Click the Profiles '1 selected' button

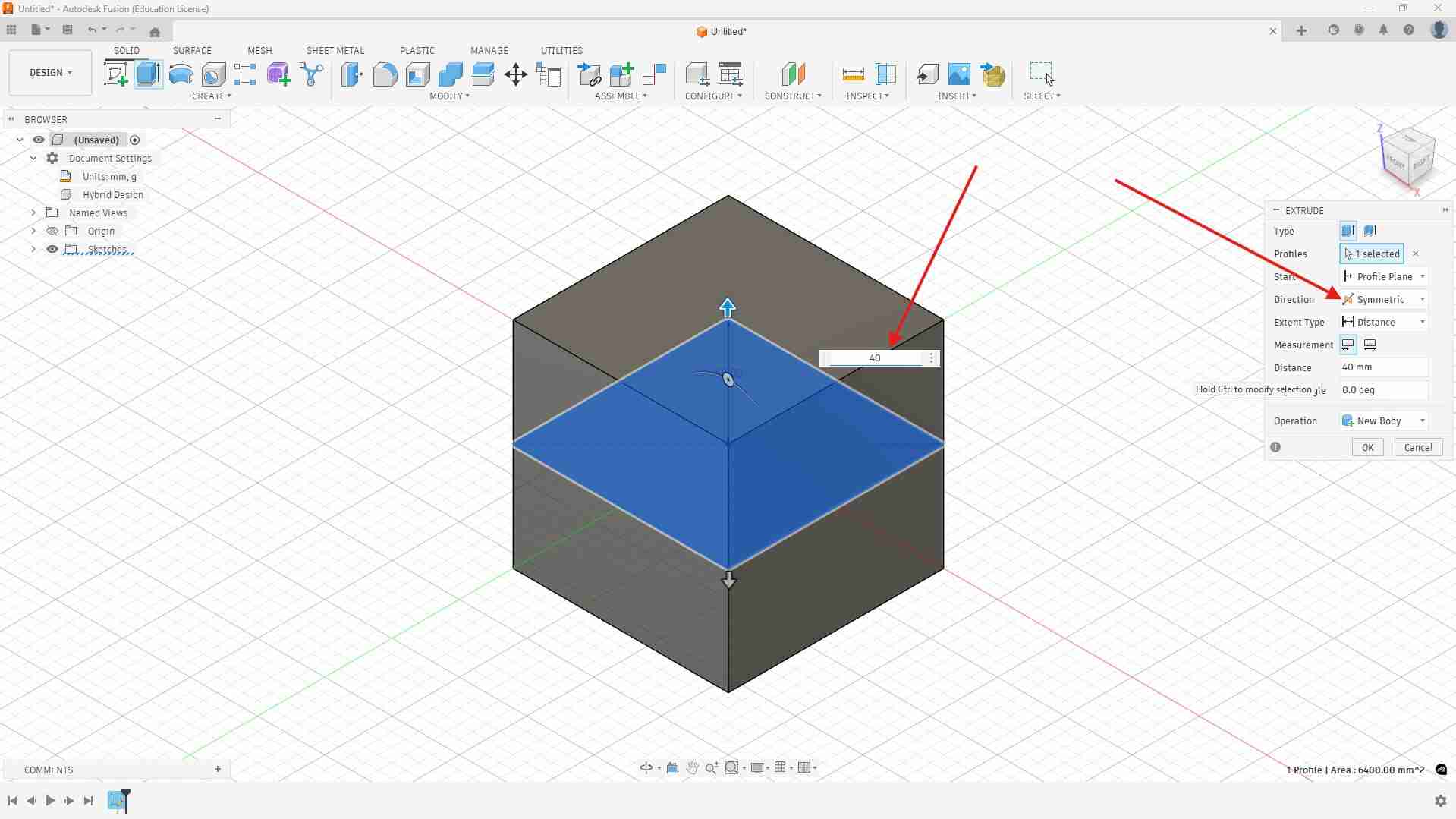(1372, 254)
